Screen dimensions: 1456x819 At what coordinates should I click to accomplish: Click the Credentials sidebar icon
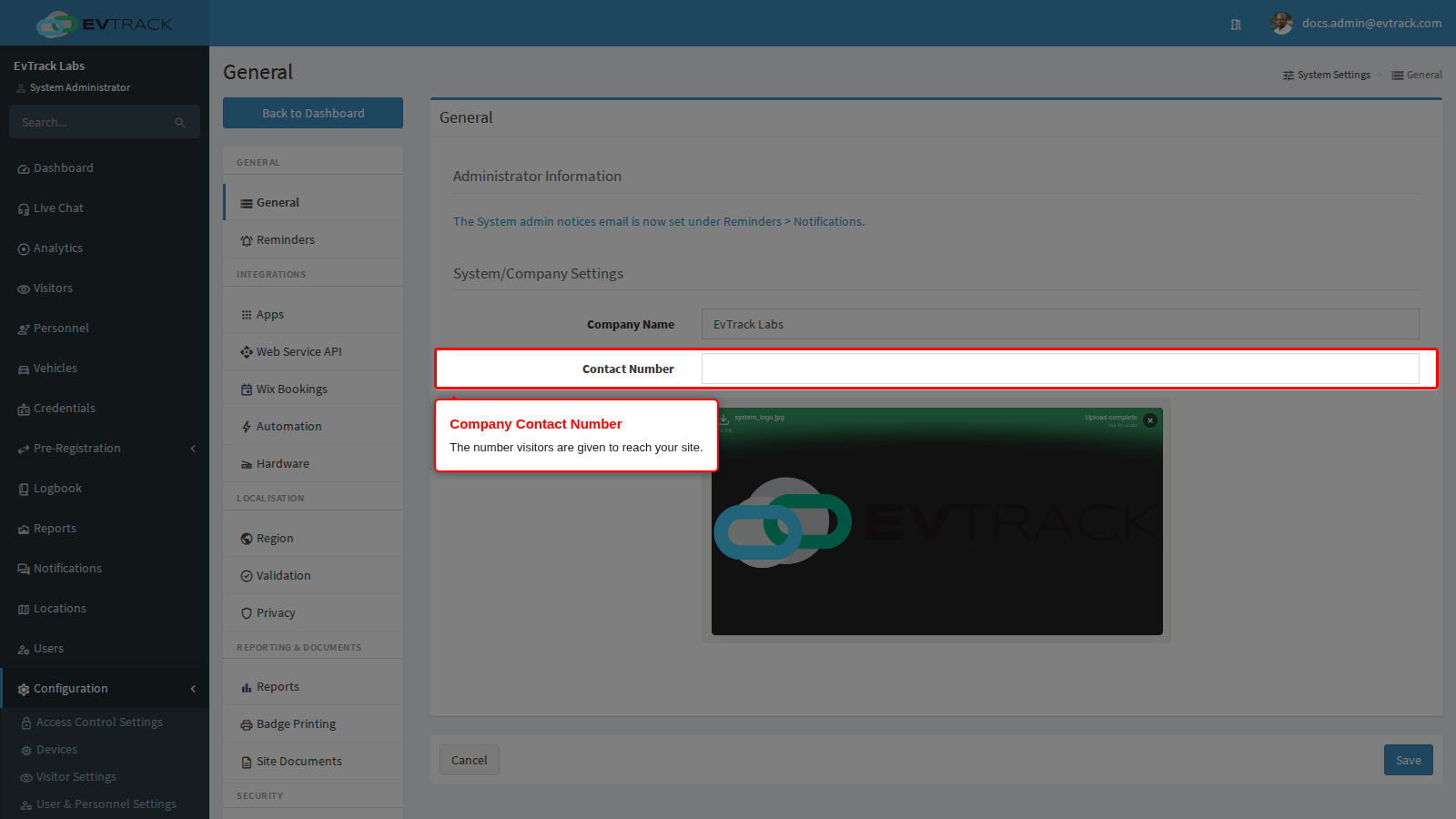tap(24, 409)
